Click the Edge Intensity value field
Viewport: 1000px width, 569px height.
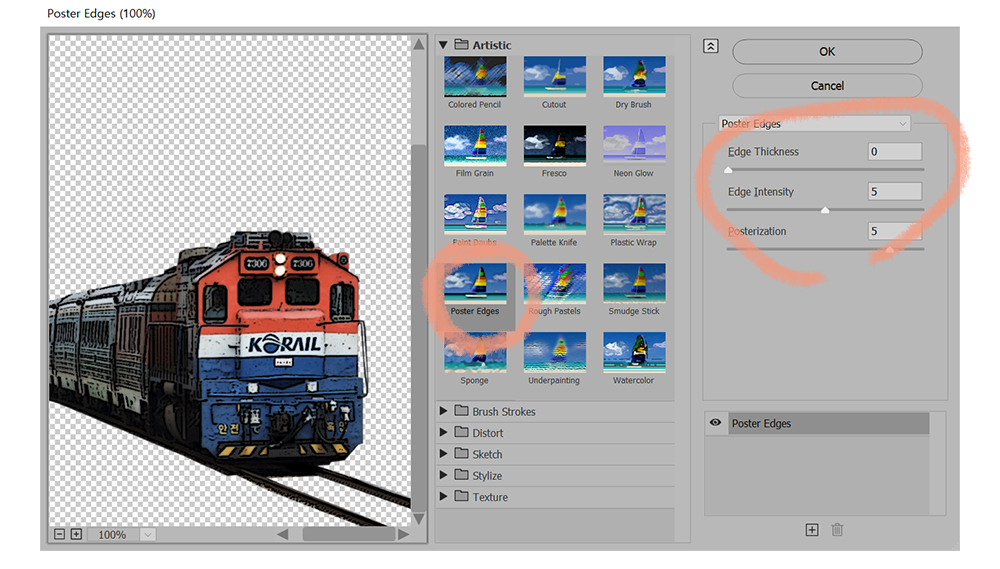(x=895, y=191)
